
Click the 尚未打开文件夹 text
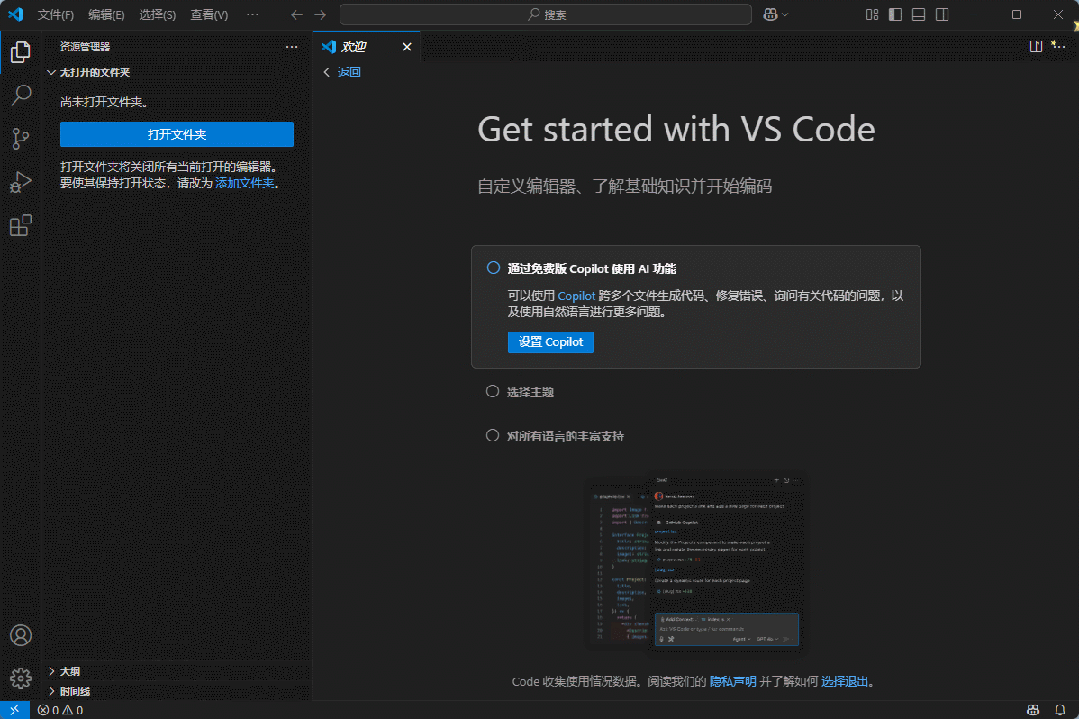pos(104,102)
